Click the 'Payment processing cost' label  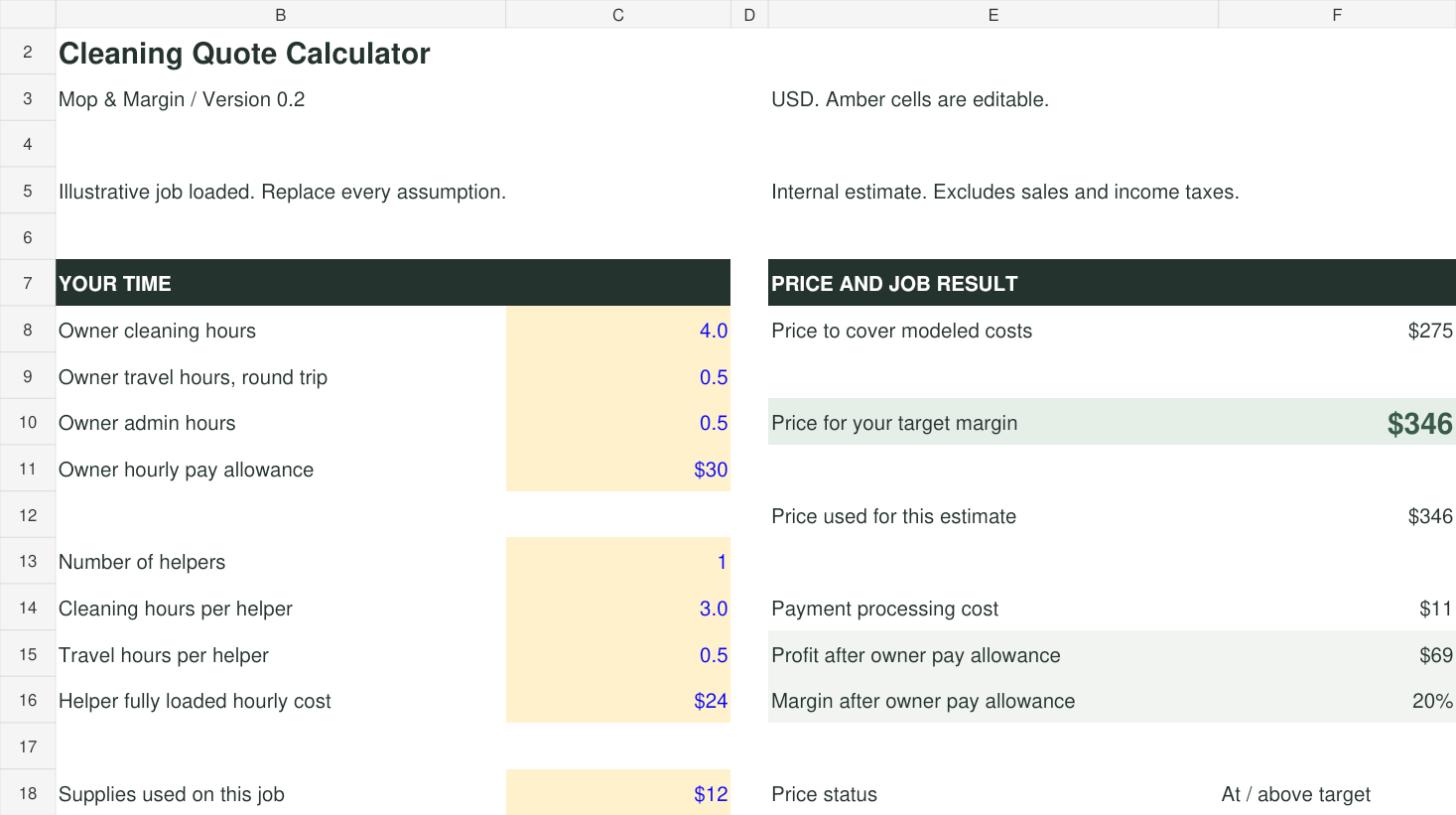[x=884, y=609]
